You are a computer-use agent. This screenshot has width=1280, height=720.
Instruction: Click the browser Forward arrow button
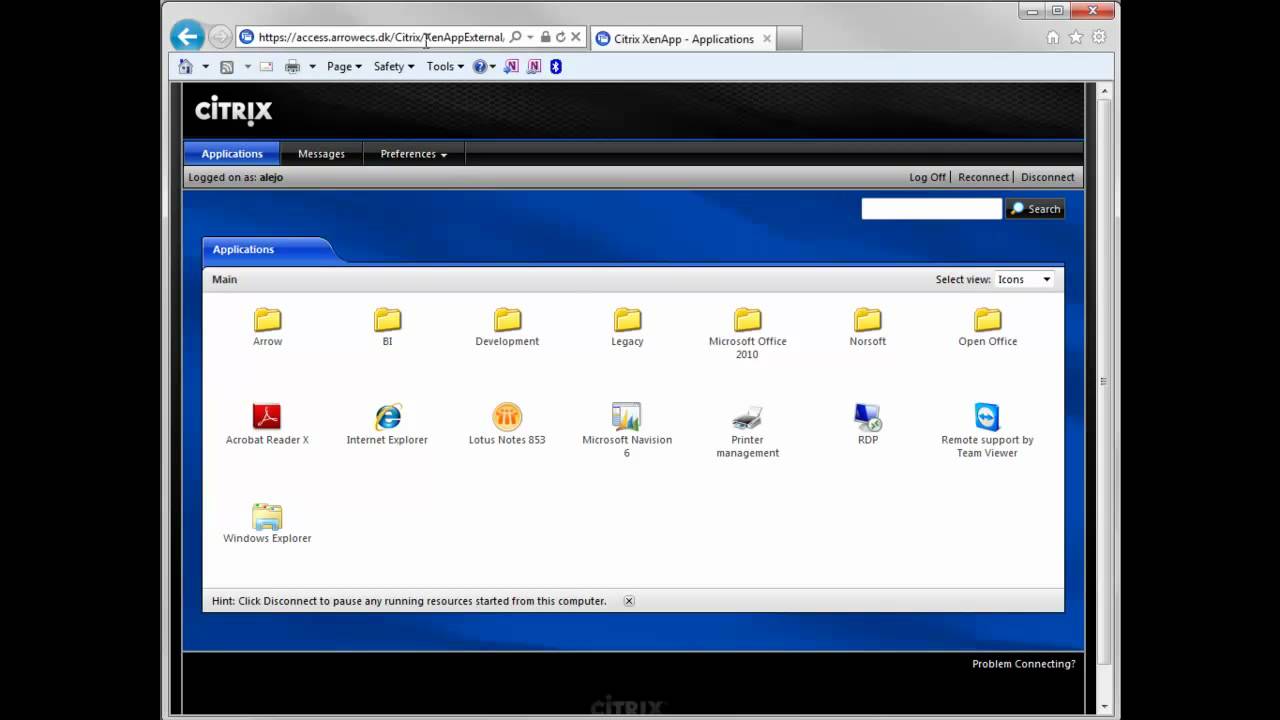pos(220,37)
